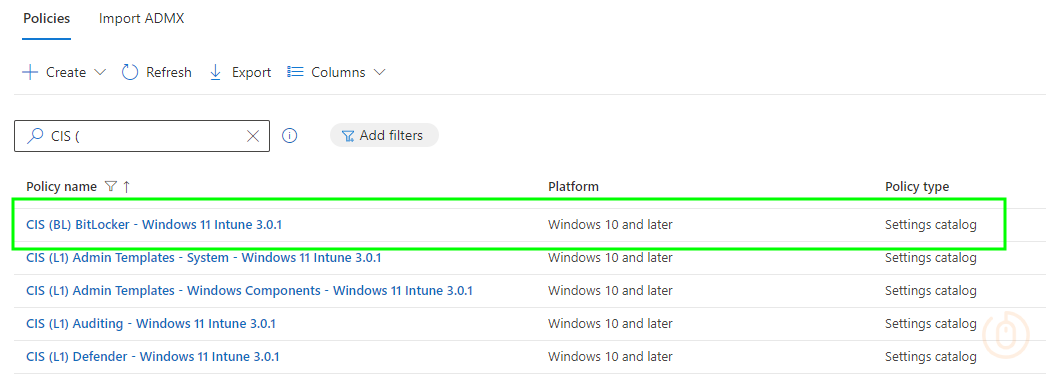Expand the Columns dropdown chevron
The width and height of the screenshot is (1046, 375).
(x=380, y=72)
